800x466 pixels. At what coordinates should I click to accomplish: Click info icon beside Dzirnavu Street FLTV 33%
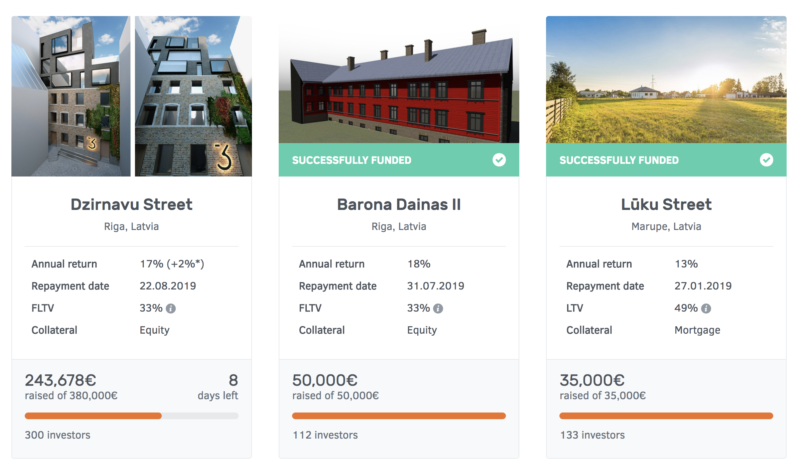point(171,308)
